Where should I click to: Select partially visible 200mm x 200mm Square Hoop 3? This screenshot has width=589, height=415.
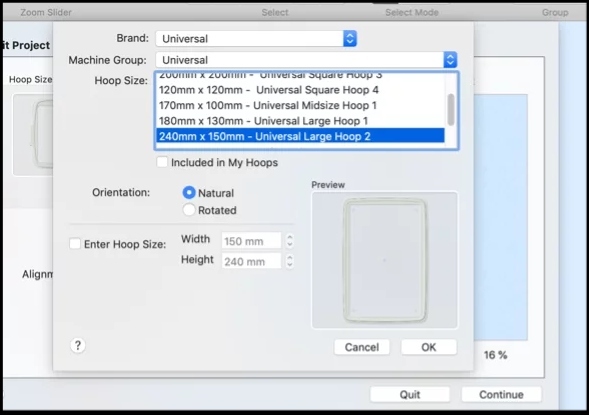[x=300, y=77]
